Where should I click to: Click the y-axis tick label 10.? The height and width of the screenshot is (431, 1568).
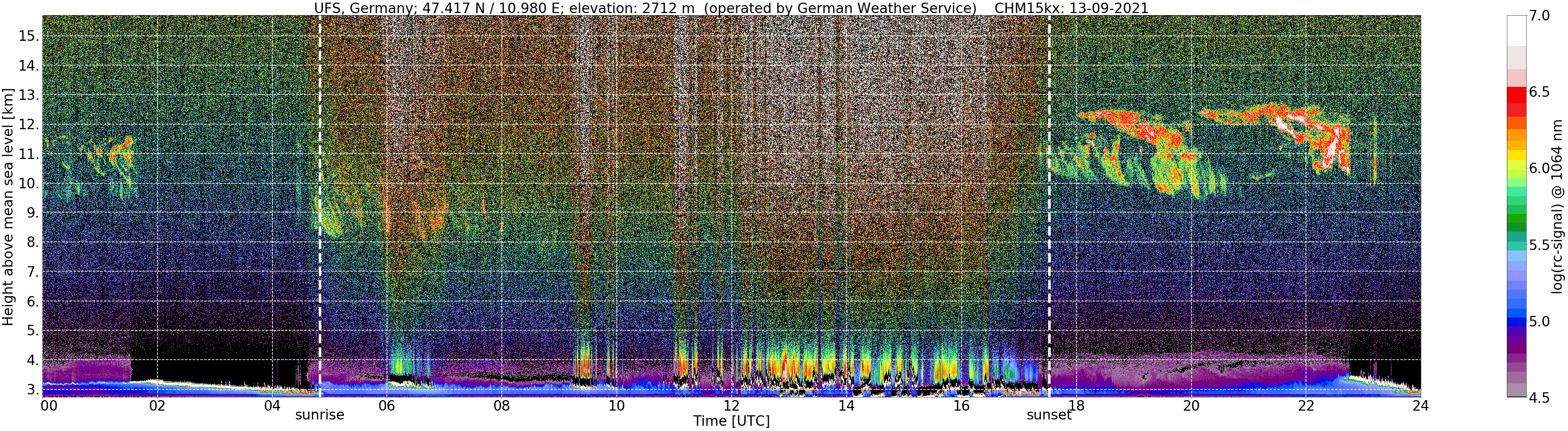[x=28, y=184]
